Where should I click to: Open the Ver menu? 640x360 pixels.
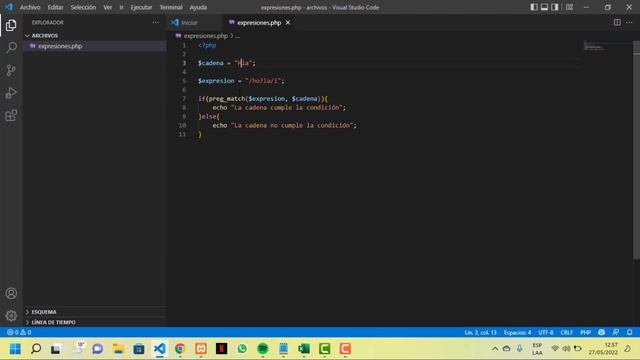(107, 7)
